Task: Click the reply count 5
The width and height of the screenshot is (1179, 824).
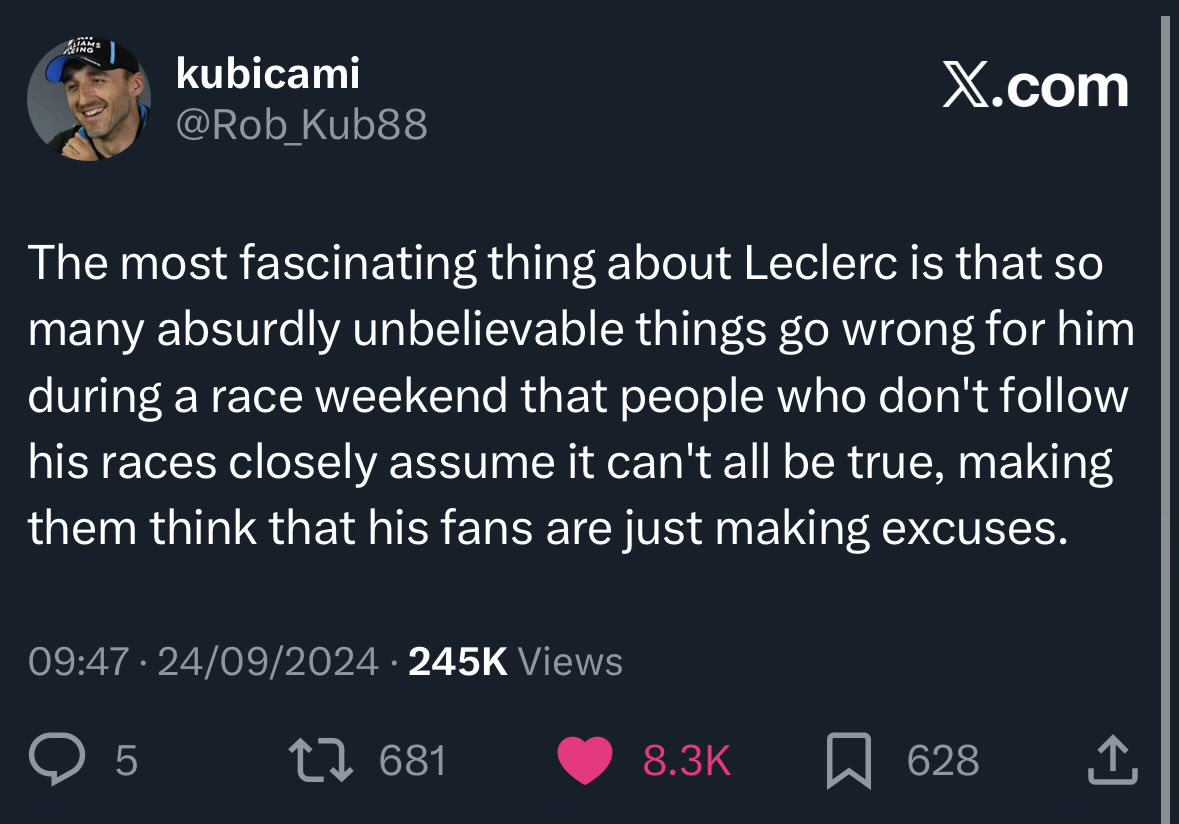Action: click(x=126, y=760)
